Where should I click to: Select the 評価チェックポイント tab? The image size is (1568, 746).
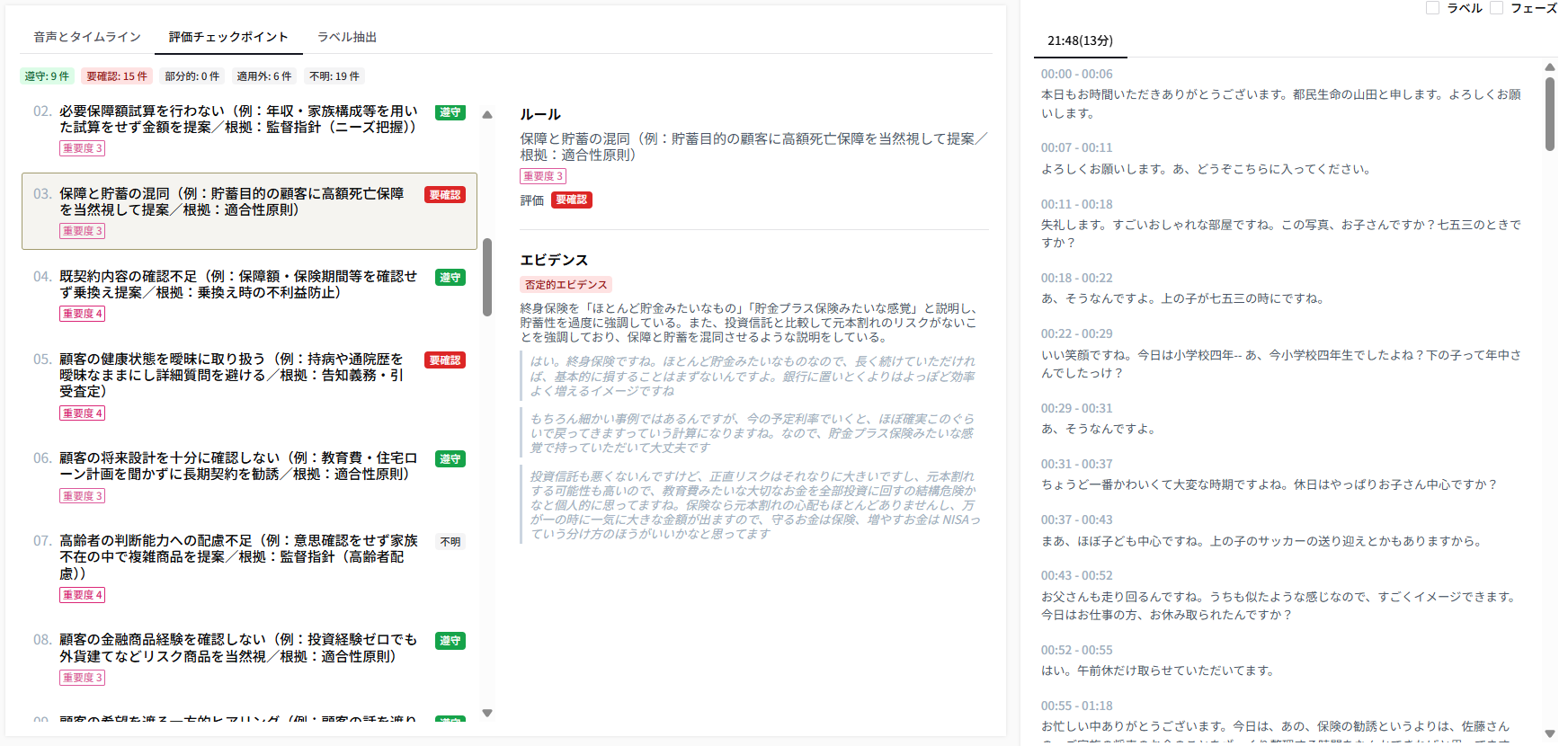[228, 37]
